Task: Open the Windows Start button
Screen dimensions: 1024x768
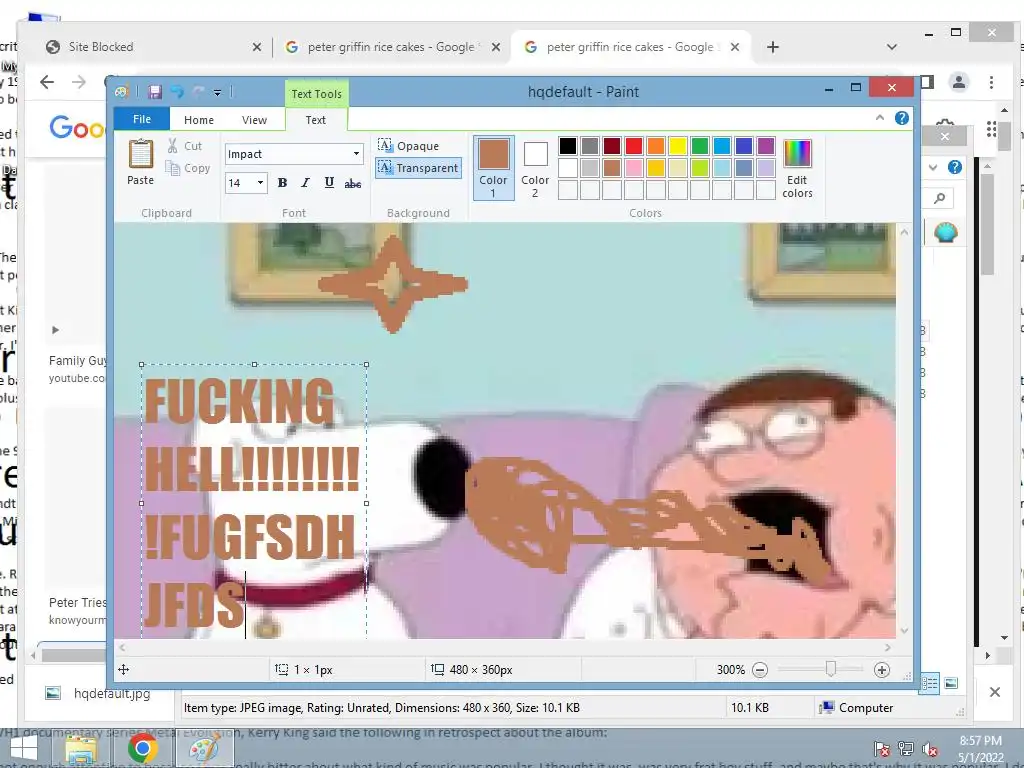Action: pos(24,748)
